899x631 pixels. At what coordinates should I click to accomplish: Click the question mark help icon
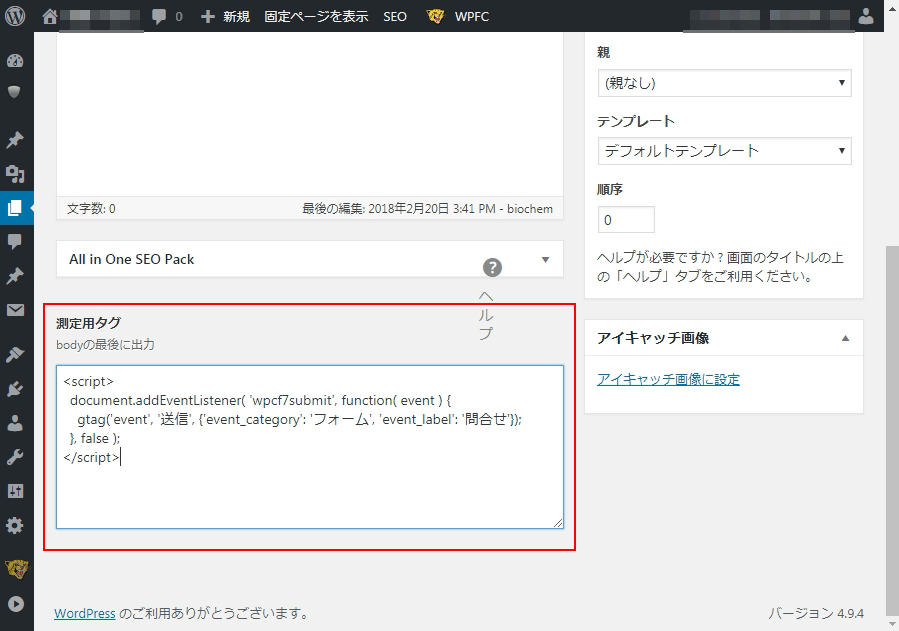pyautogui.click(x=493, y=267)
